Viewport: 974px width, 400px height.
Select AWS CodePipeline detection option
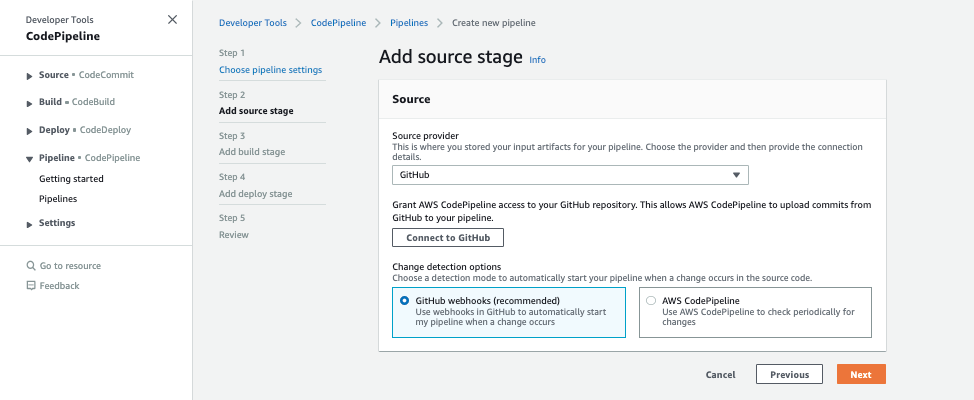tap(652, 300)
